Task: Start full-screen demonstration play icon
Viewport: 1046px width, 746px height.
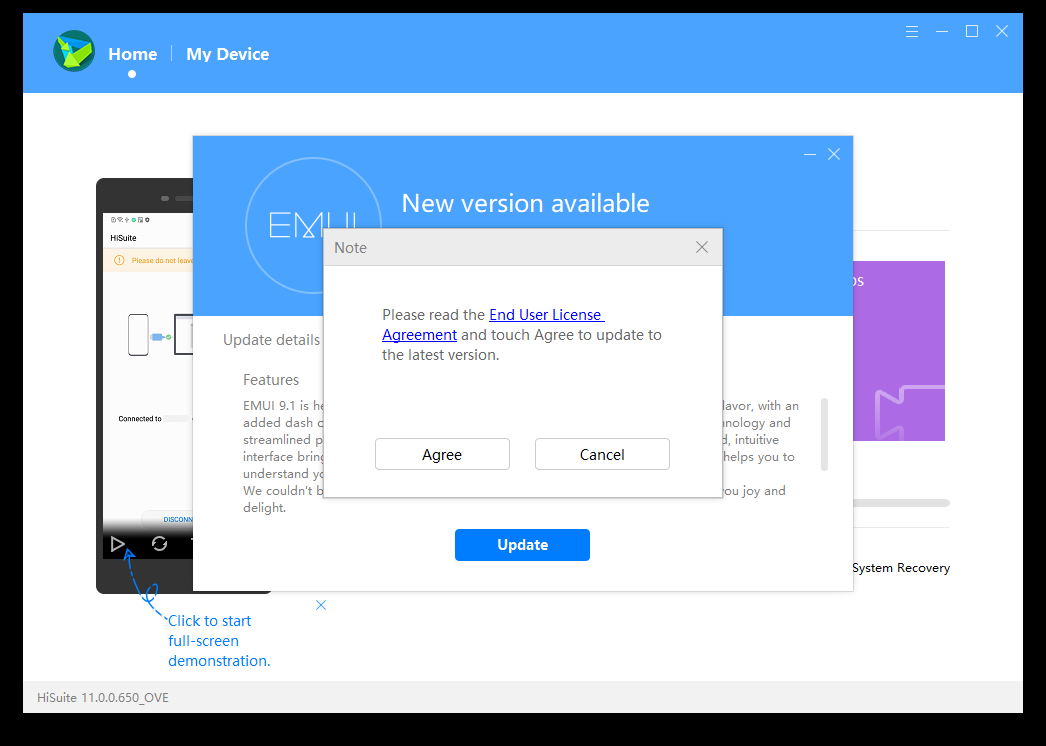Action: click(x=117, y=544)
